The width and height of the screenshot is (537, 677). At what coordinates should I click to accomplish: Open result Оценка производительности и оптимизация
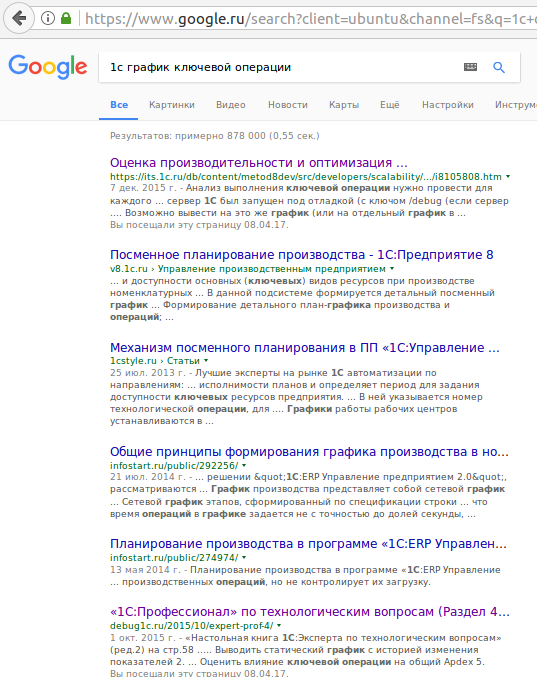[x=259, y=163]
